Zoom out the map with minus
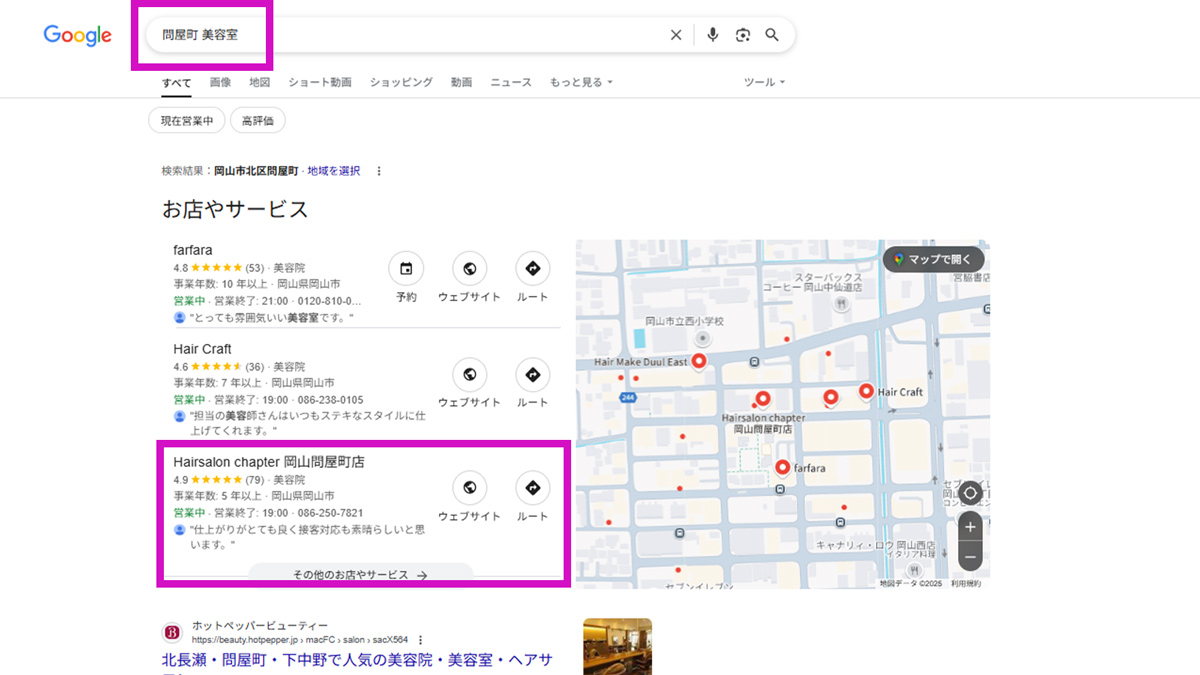This screenshot has height=675, width=1200. coord(970,556)
